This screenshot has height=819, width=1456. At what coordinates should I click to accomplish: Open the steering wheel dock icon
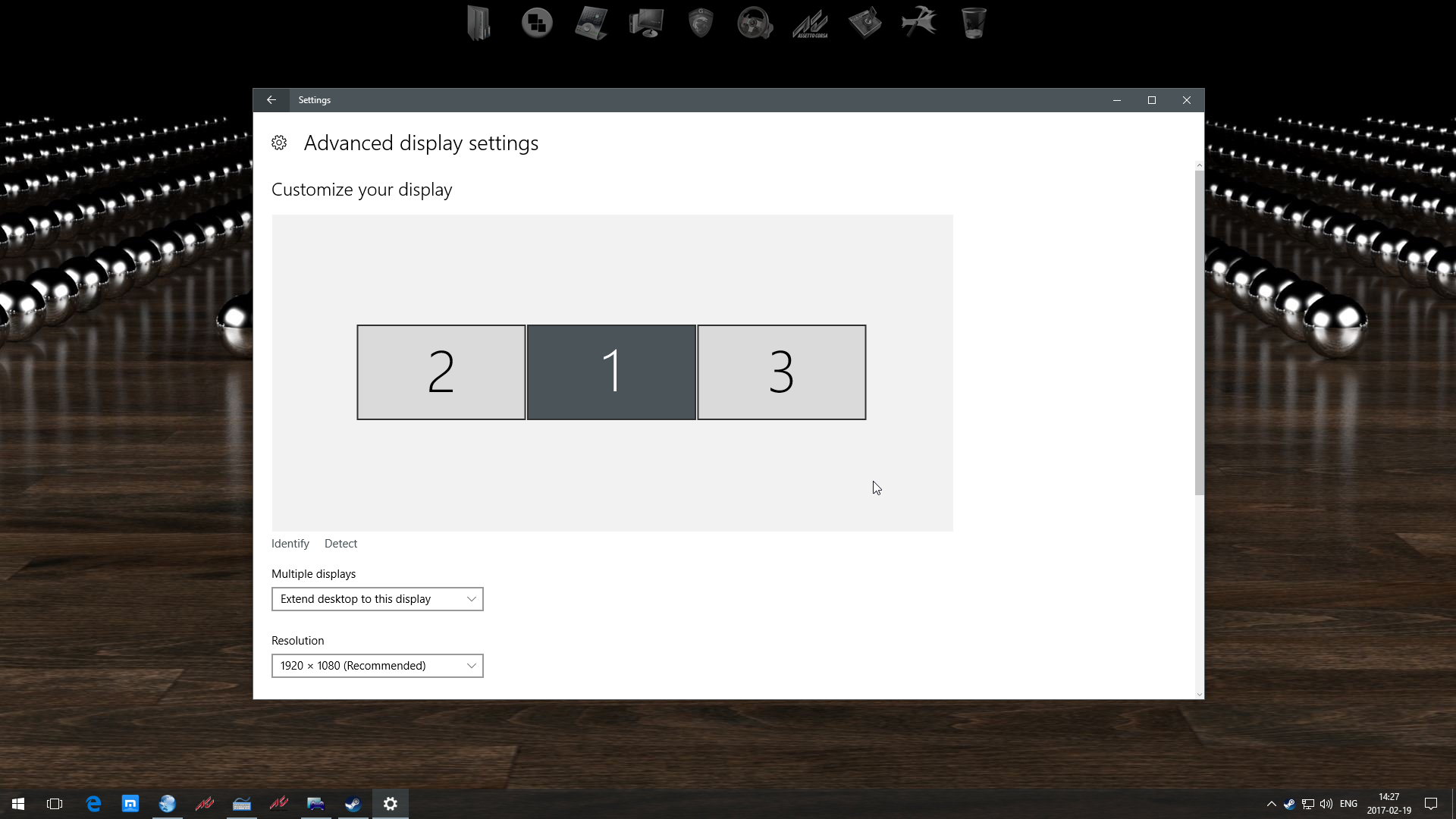(755, 23)
